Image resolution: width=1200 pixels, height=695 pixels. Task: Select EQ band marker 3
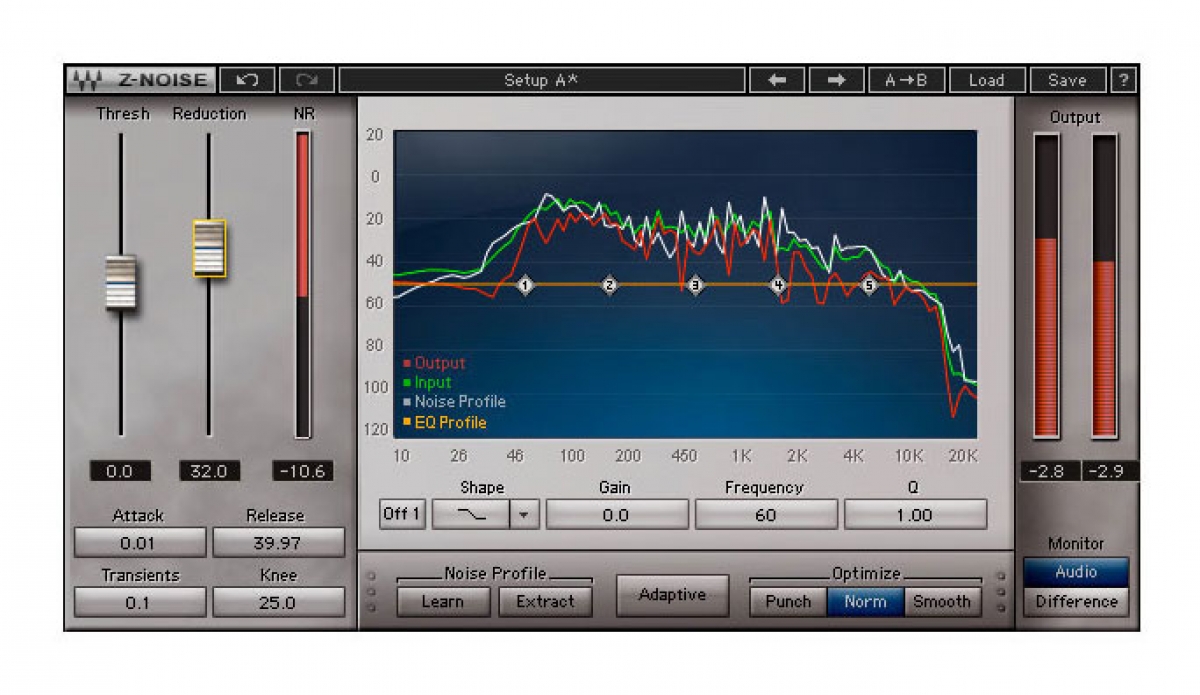696,285
